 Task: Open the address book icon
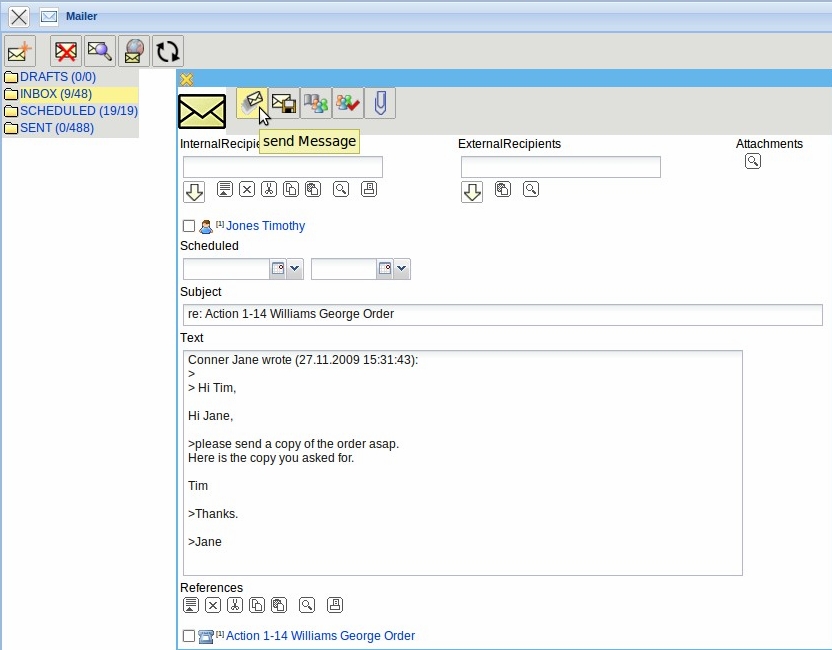coord(315,101)
